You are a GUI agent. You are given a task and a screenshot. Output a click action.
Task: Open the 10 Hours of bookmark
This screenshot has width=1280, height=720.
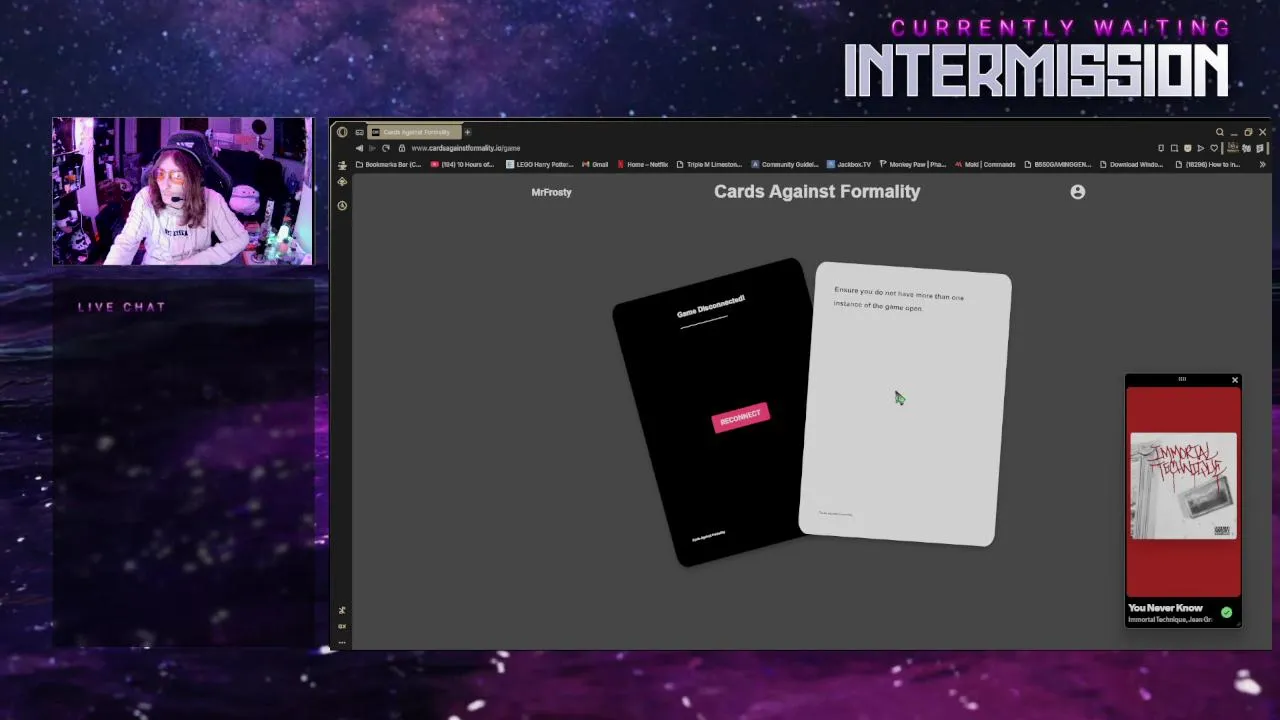462,165
